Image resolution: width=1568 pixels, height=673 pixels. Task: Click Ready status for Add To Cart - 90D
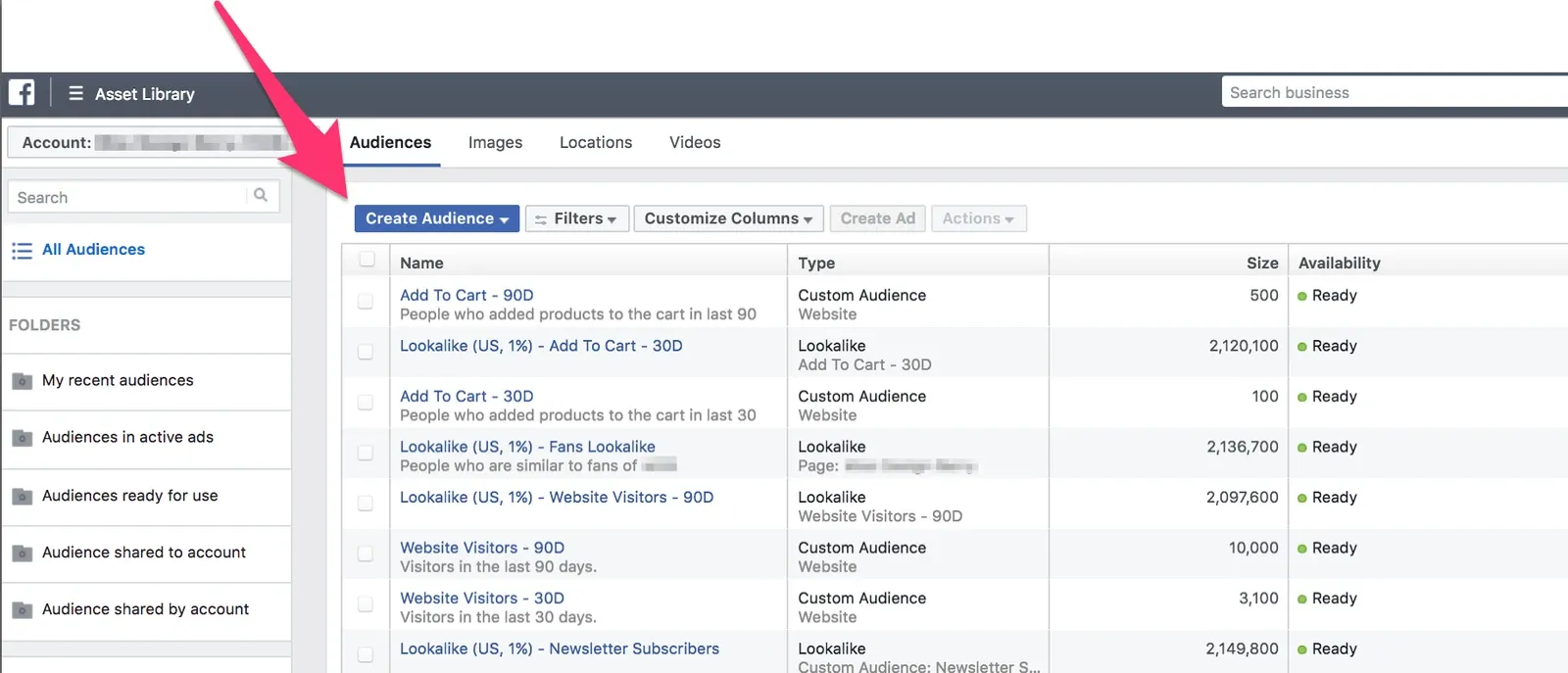coord(1328,295)
